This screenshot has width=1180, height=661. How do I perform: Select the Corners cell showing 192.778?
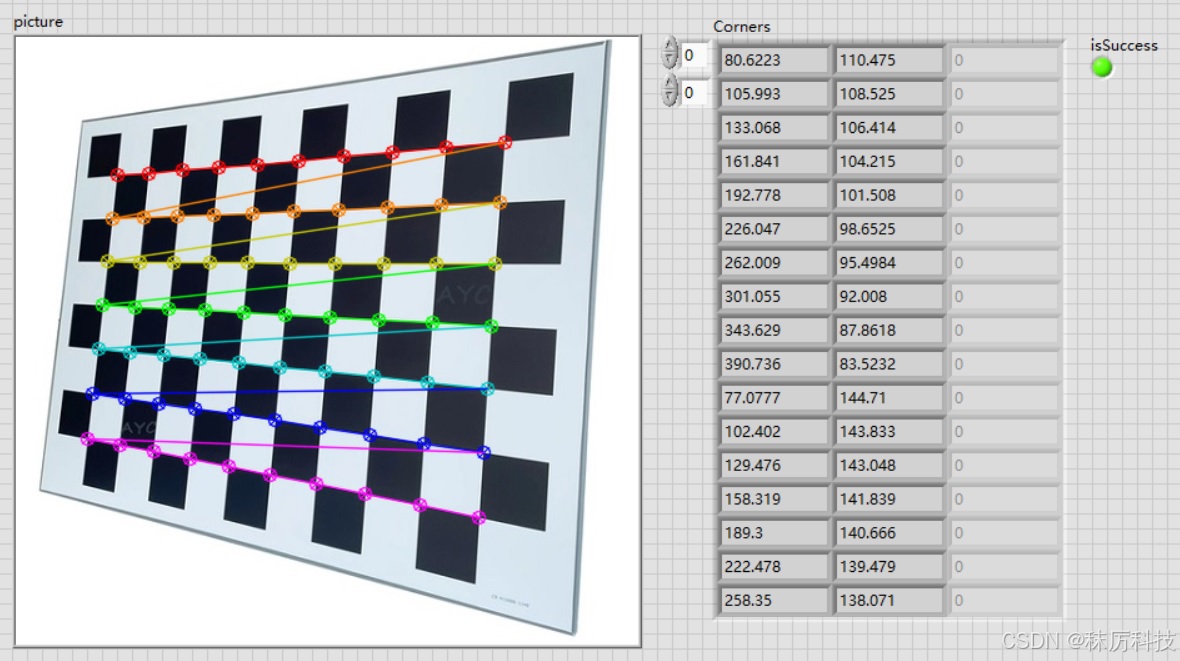tap(774, 195)
